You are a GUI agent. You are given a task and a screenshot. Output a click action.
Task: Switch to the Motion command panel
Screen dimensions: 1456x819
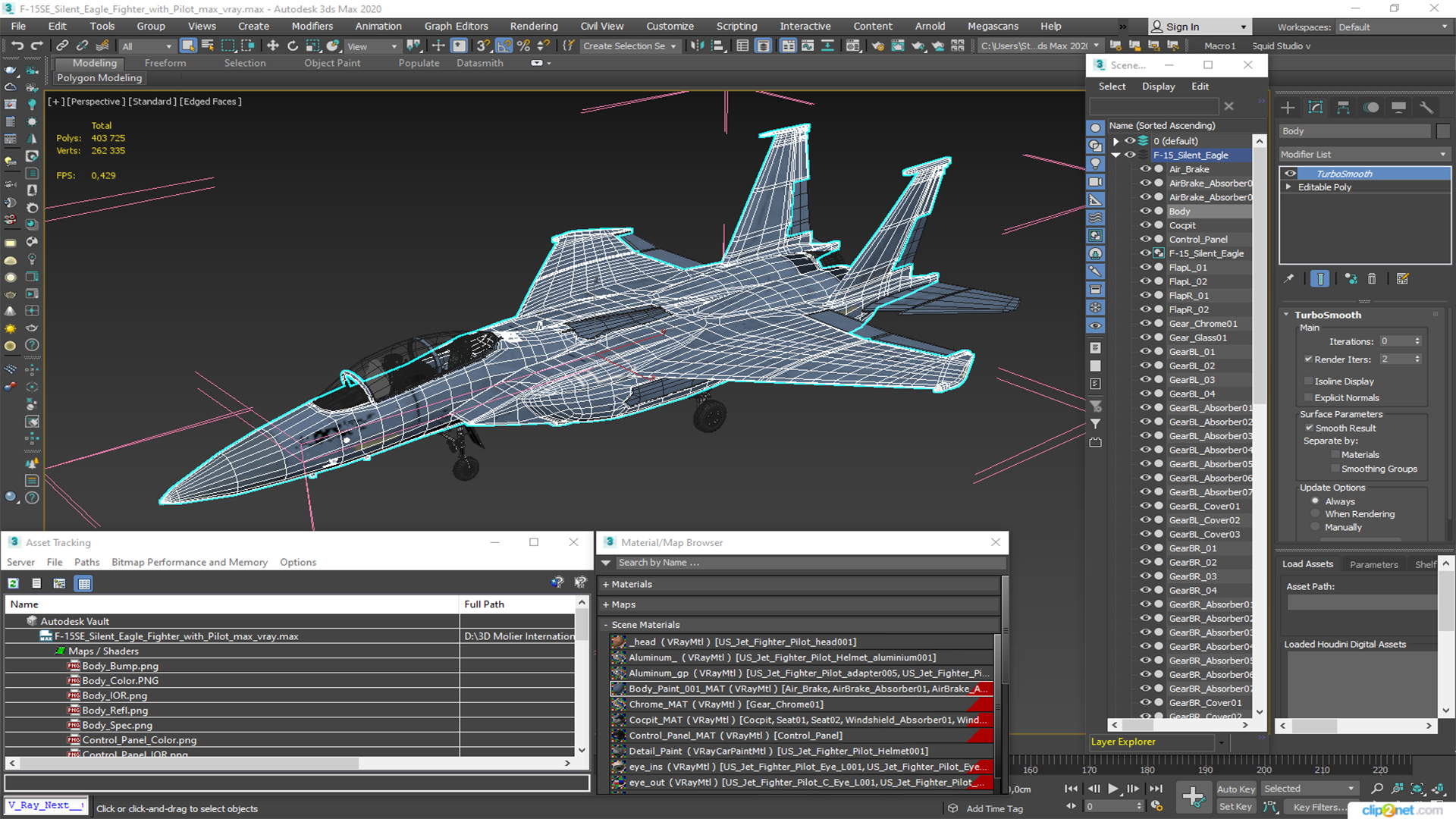pos(1371,108)
